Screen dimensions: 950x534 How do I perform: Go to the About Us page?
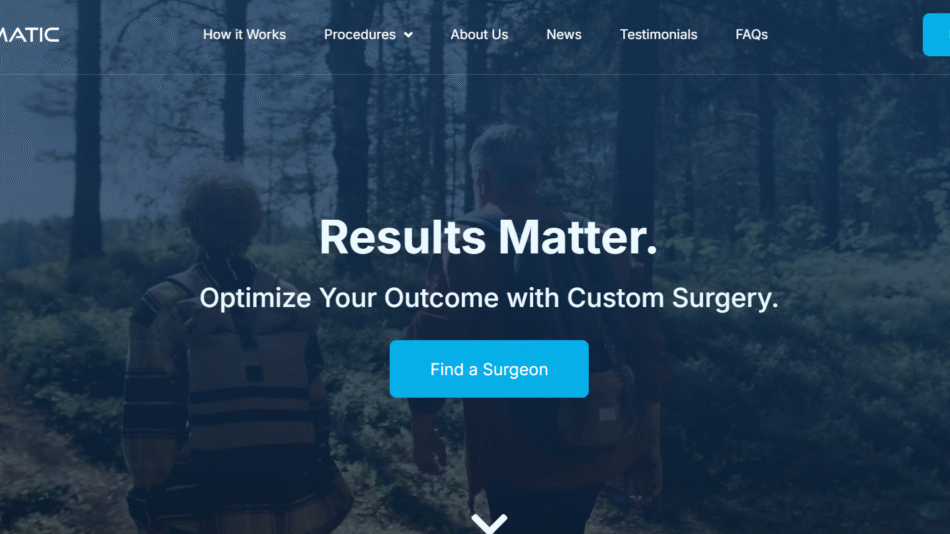[479, 35]
